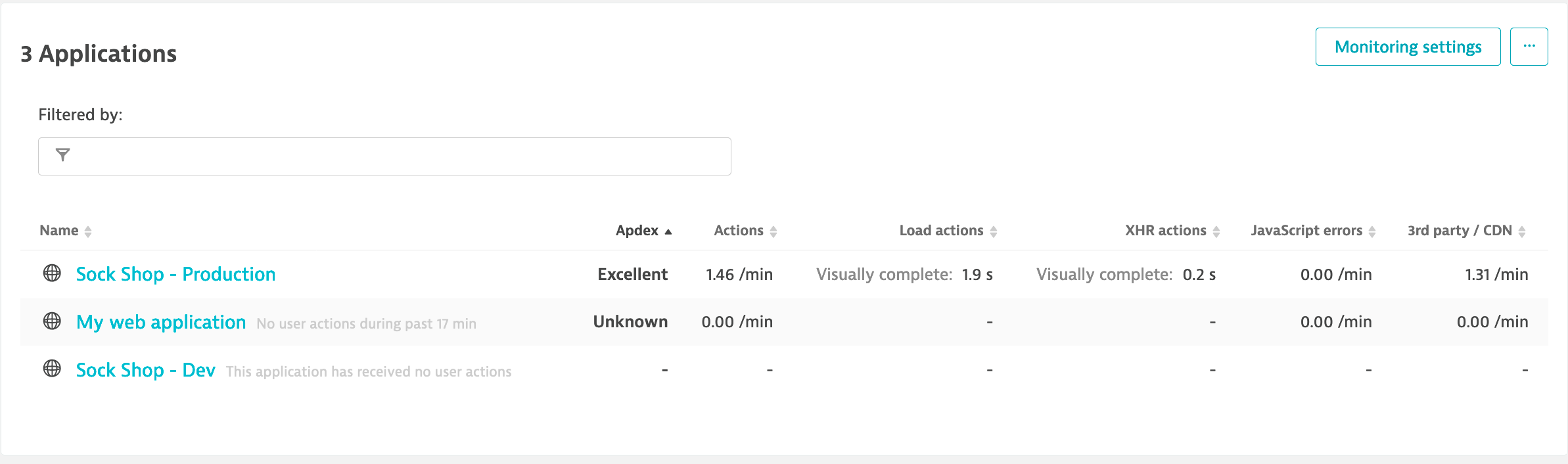Open Monitoring settings

coord(1408,47)
